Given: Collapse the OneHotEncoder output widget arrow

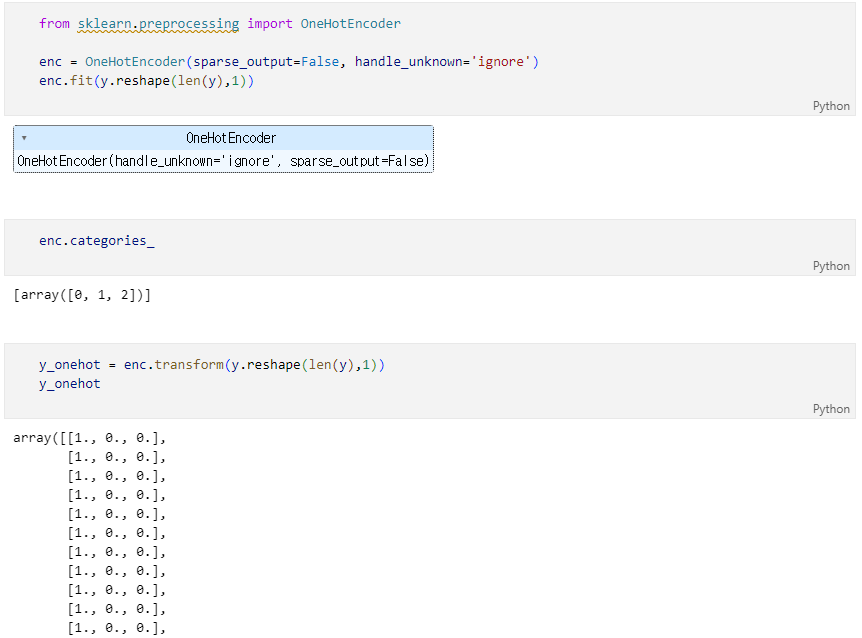Looking at the screenshot, I should (24, 138).
